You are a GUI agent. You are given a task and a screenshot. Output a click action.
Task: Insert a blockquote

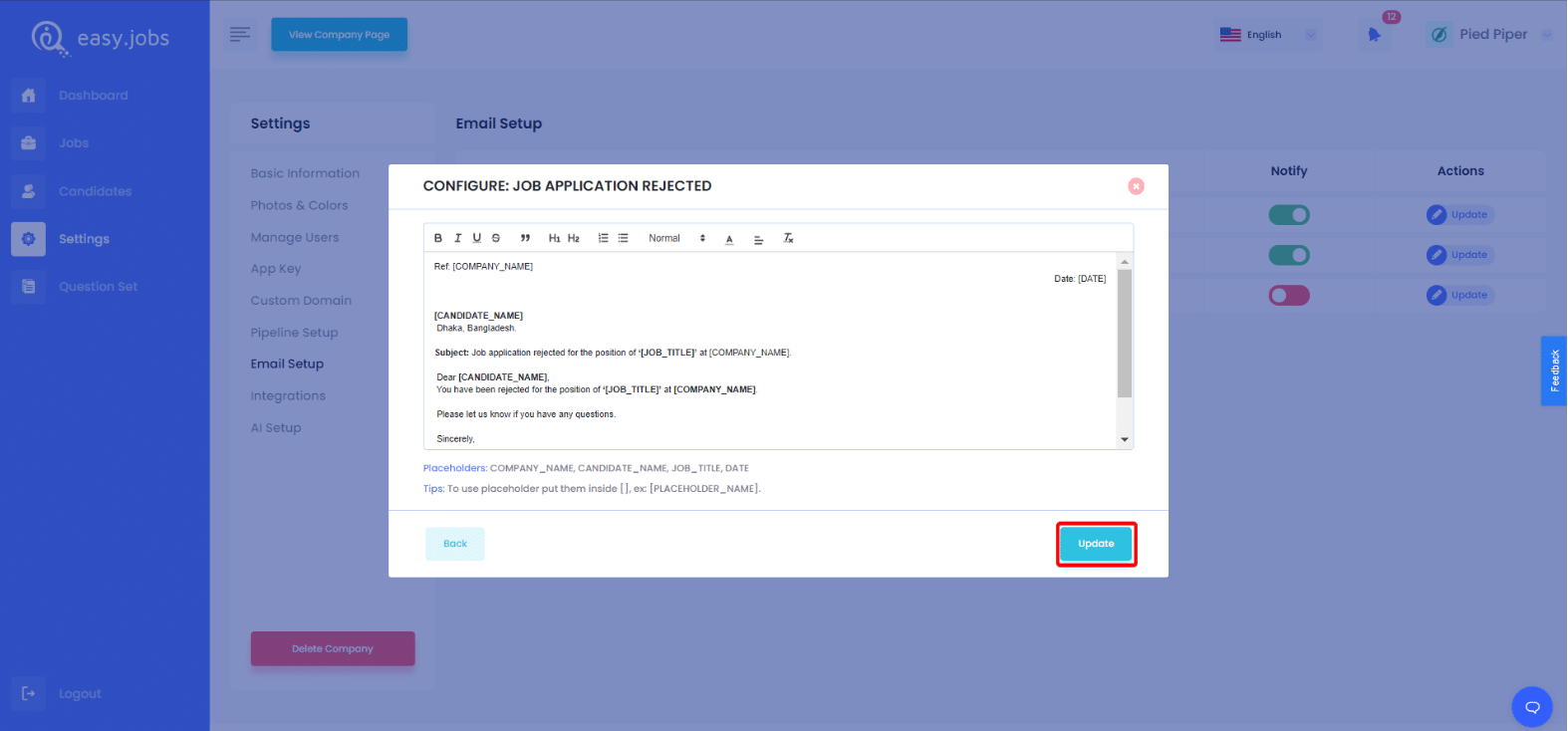point(525,238)
